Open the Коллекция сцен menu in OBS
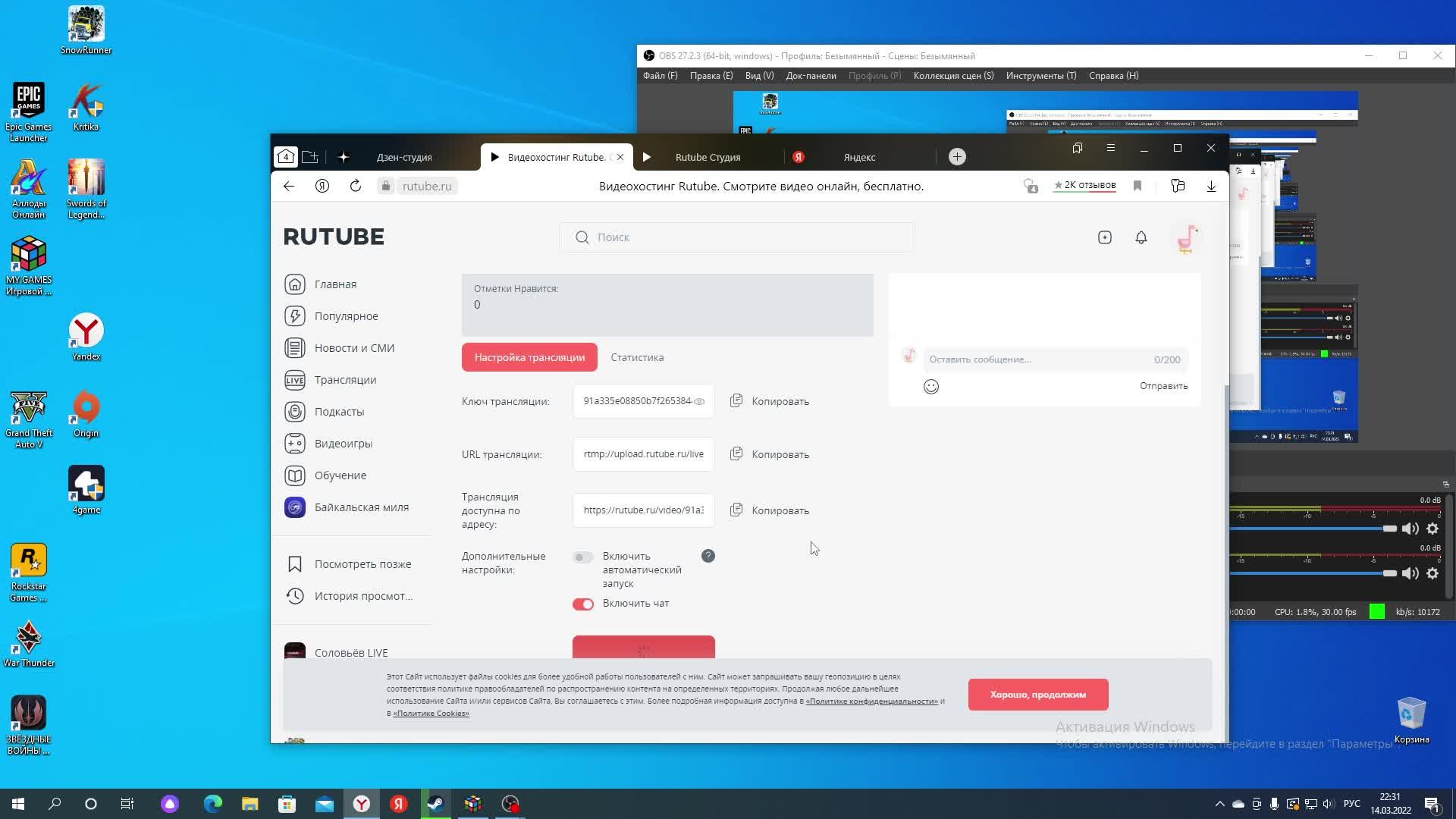Image resolution: width=1456 pixels, height=819 pixels. (953, 76)
